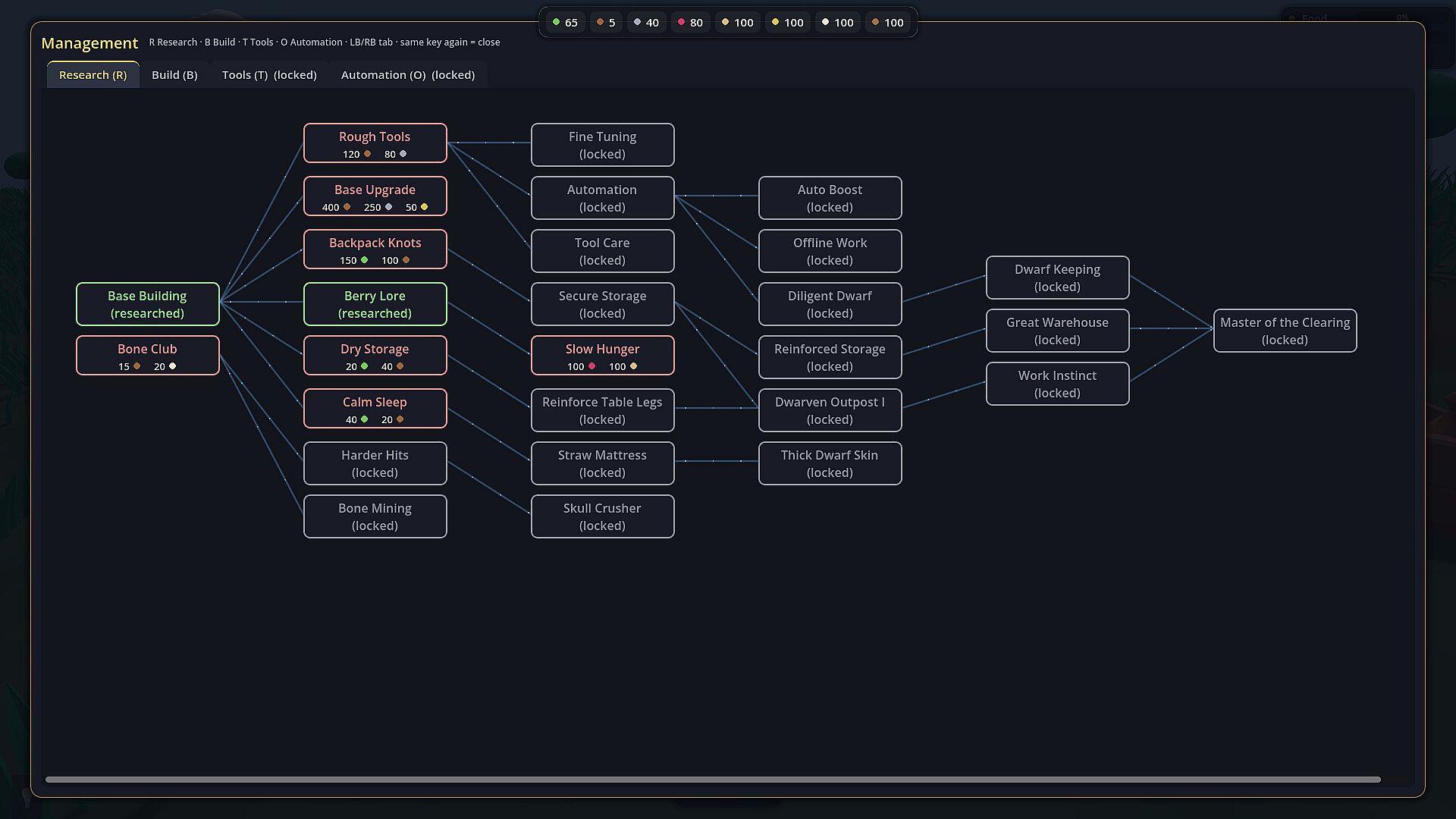Select the locked Automation (O) tab

tap(408, 75)
